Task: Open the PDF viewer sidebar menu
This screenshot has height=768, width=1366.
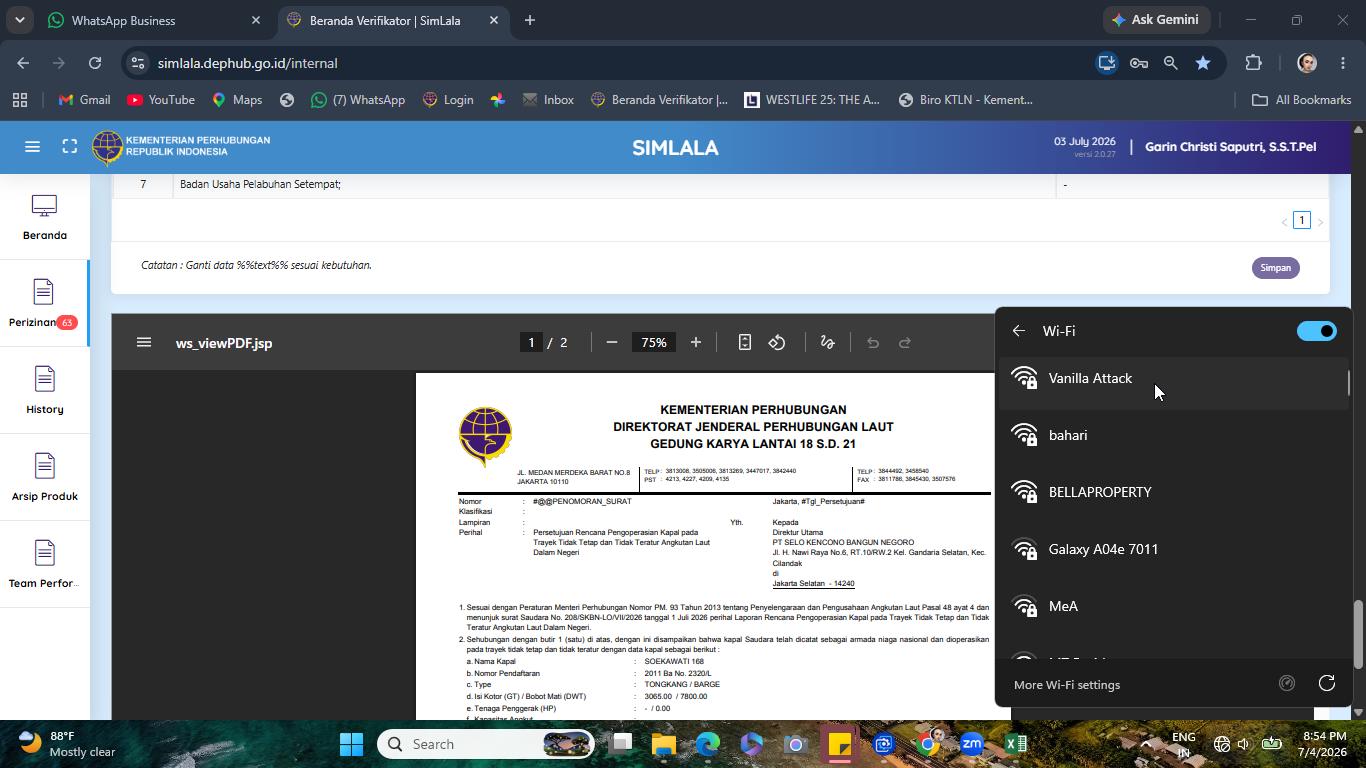Action: pos(144,343)
